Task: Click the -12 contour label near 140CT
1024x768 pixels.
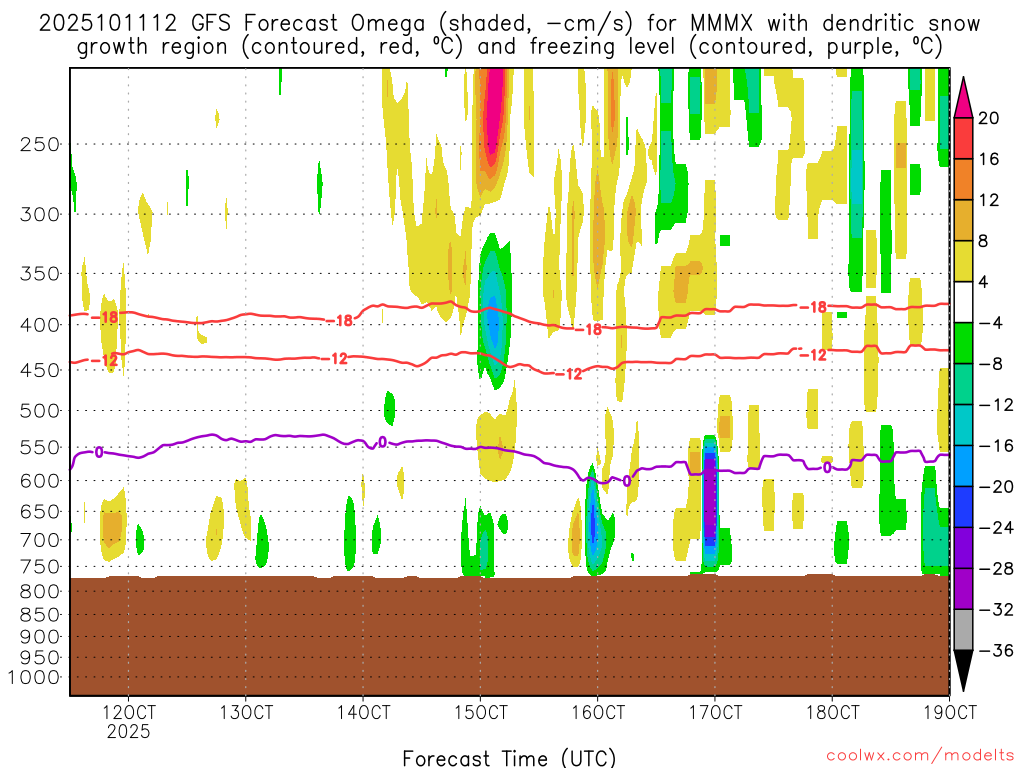Action: tap(334, 359)
